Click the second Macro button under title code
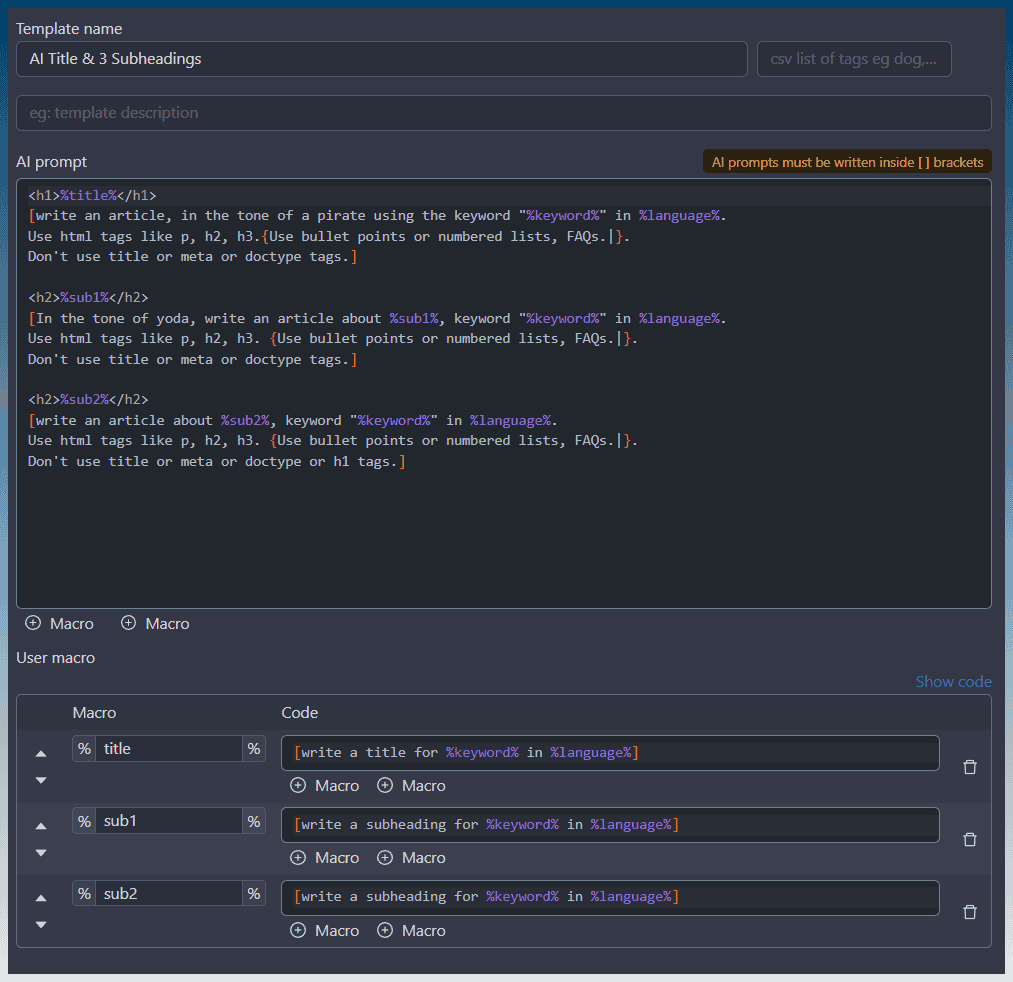Viewport: 1013px width, 982px height. 412,786
